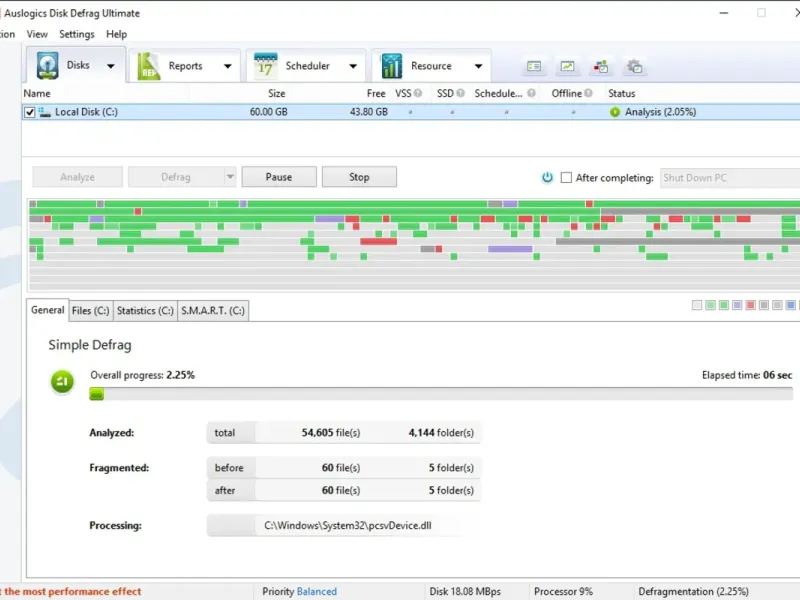Click Defragmentation (2.25%) status entry

pyautogui.click(x=693, y=591)
